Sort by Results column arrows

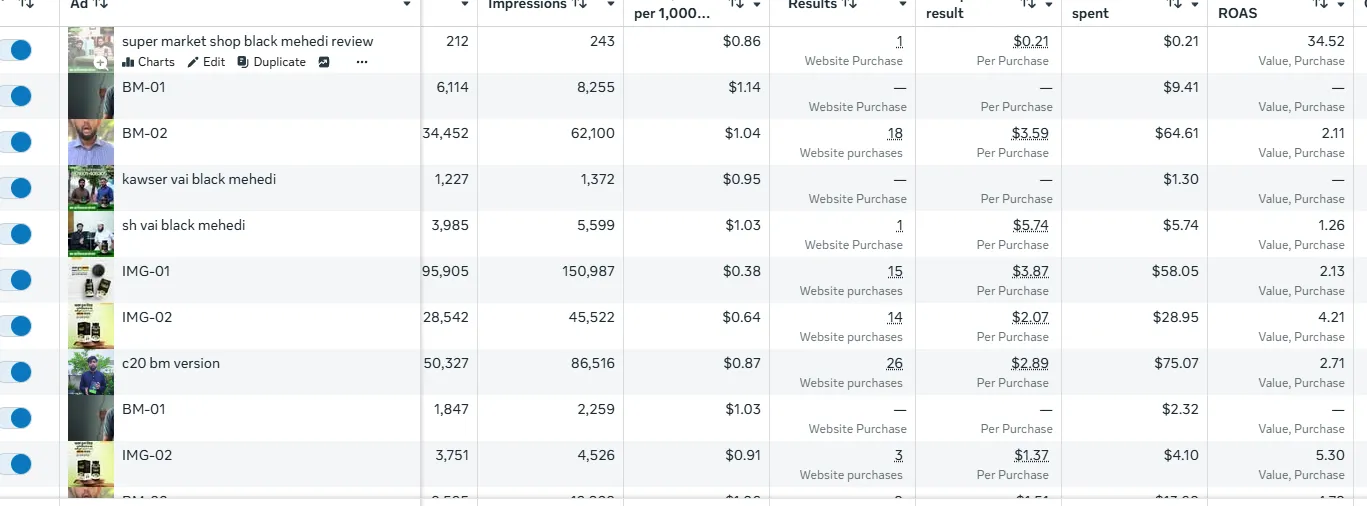click(850, 5)
